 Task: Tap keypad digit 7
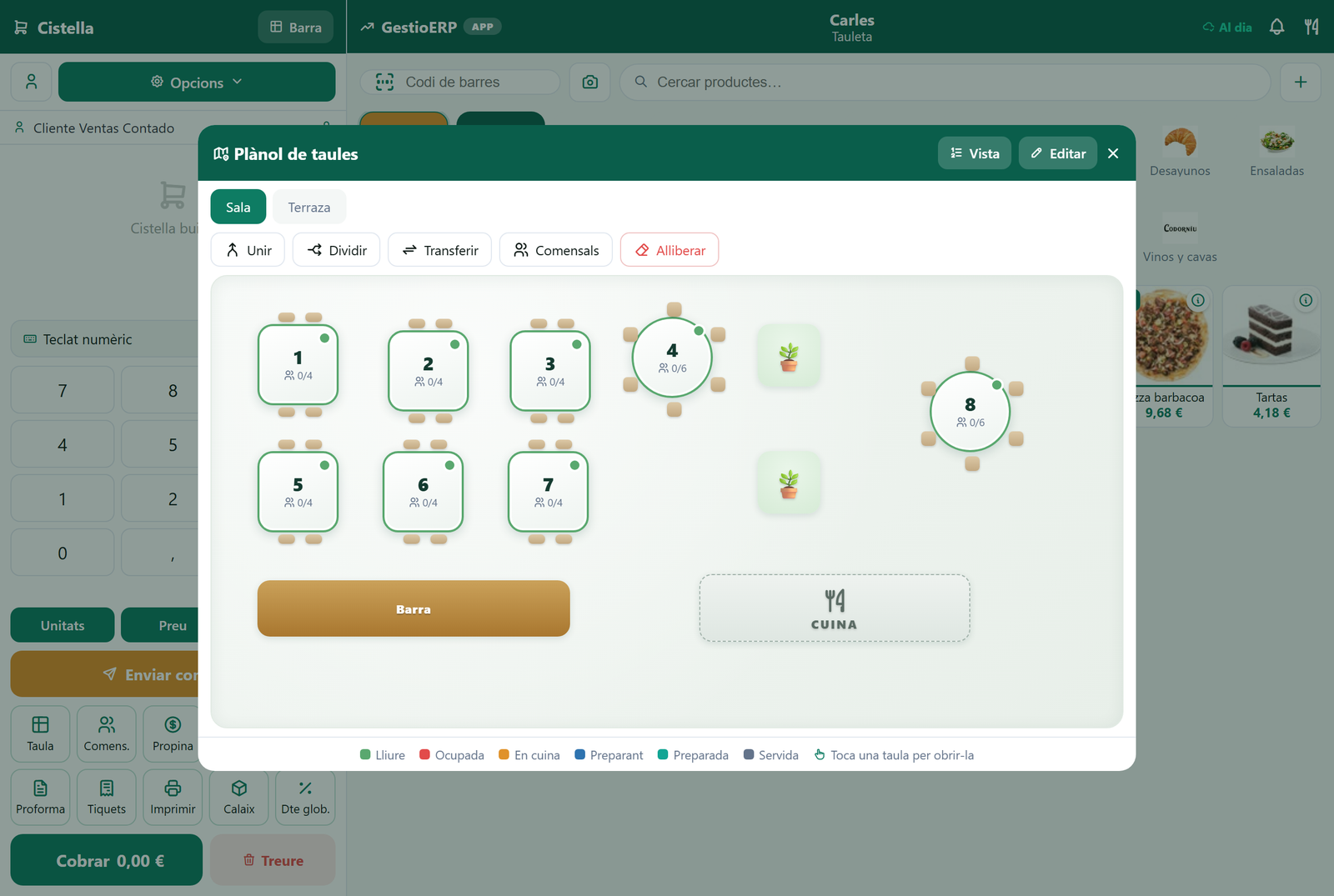[63, 390]
